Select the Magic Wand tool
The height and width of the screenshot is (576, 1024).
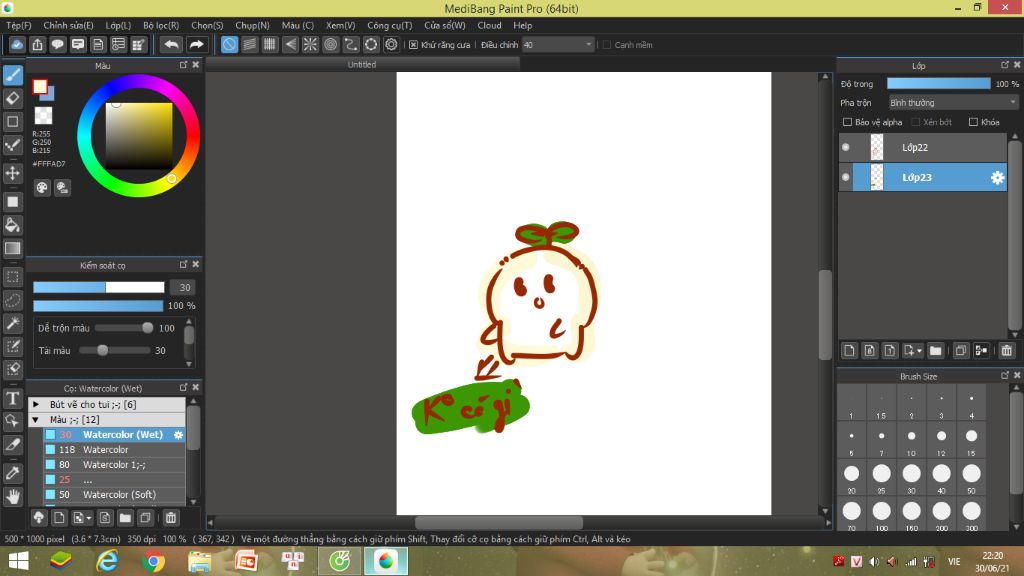pyautogui.click(x=13, y=323)
